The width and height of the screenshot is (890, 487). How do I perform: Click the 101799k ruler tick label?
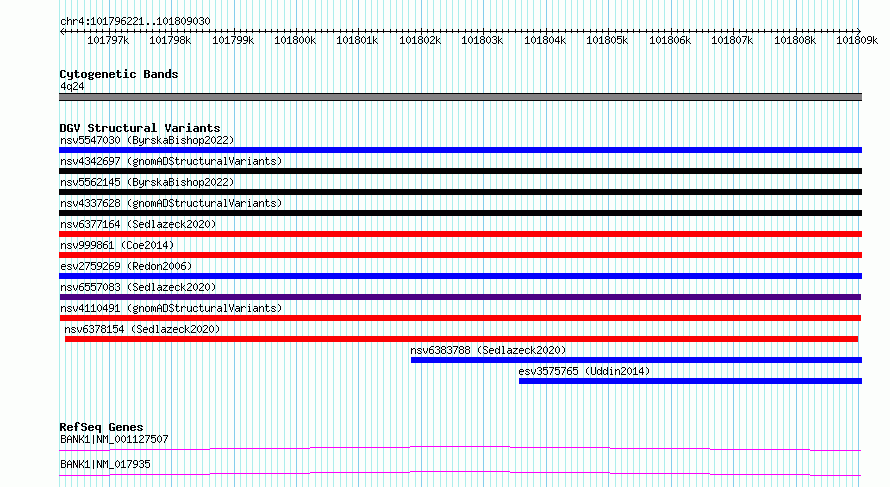tap(233, 41)
